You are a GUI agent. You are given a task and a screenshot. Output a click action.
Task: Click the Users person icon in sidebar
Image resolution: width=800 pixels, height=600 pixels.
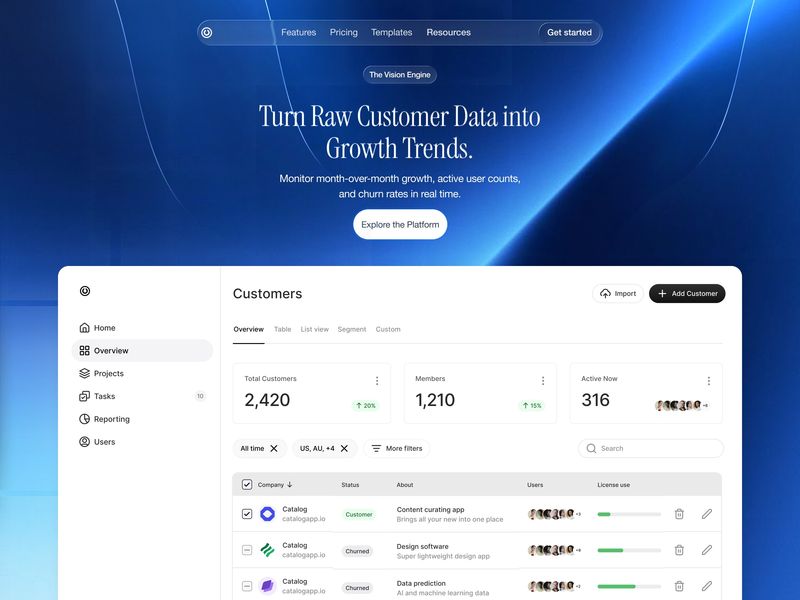coord(85,442)
